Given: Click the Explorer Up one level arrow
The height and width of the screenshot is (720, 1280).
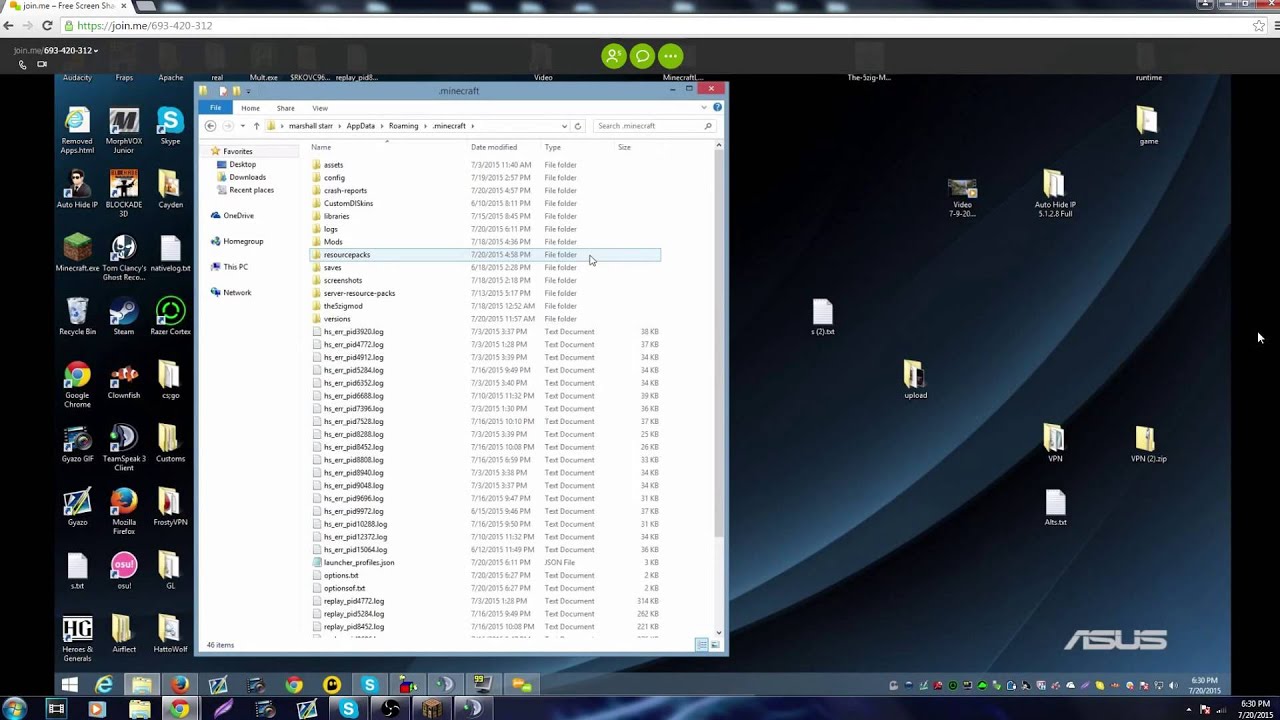Looking at the screenshot, I should (x=256, y=126).
